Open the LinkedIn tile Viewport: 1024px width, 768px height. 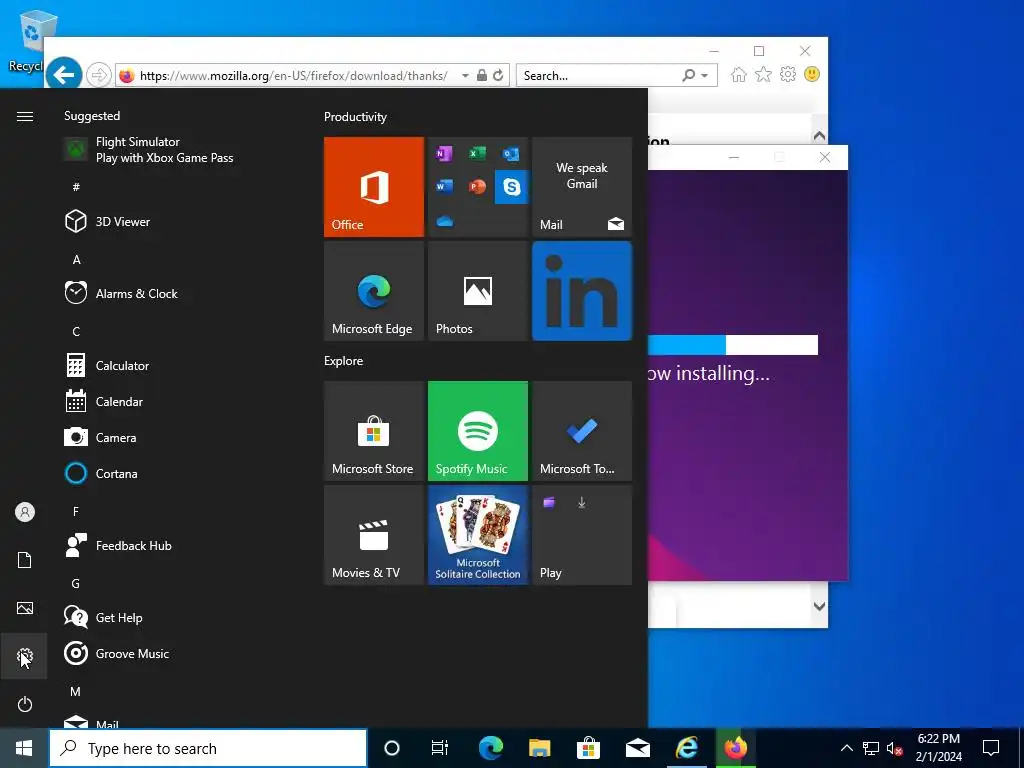(x=582, y=291)
